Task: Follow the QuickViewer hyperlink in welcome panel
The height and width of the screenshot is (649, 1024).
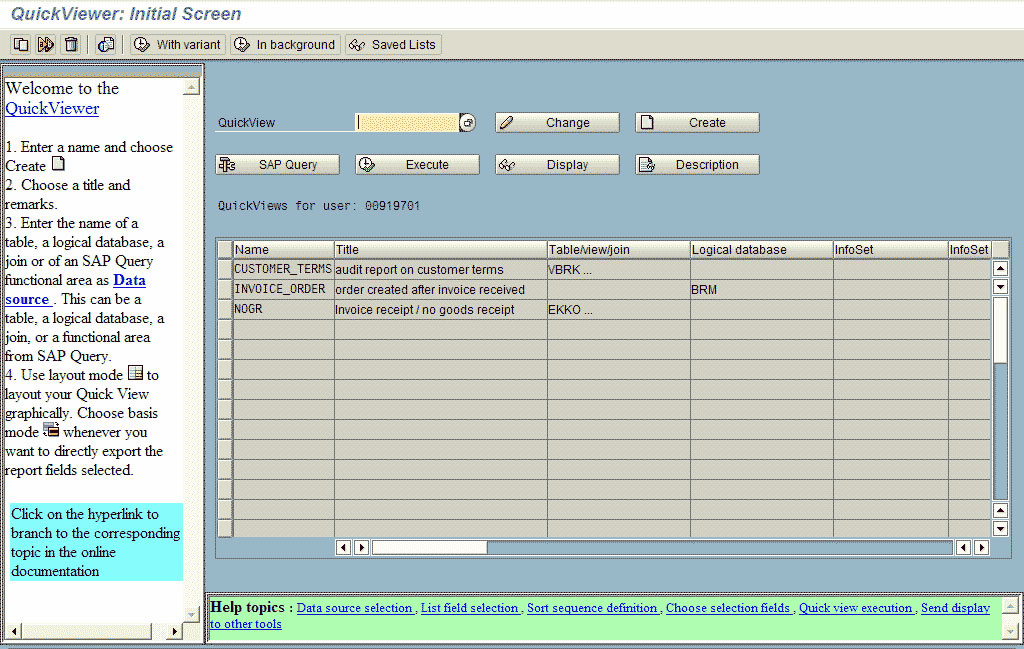Action: tap(52, 108)
